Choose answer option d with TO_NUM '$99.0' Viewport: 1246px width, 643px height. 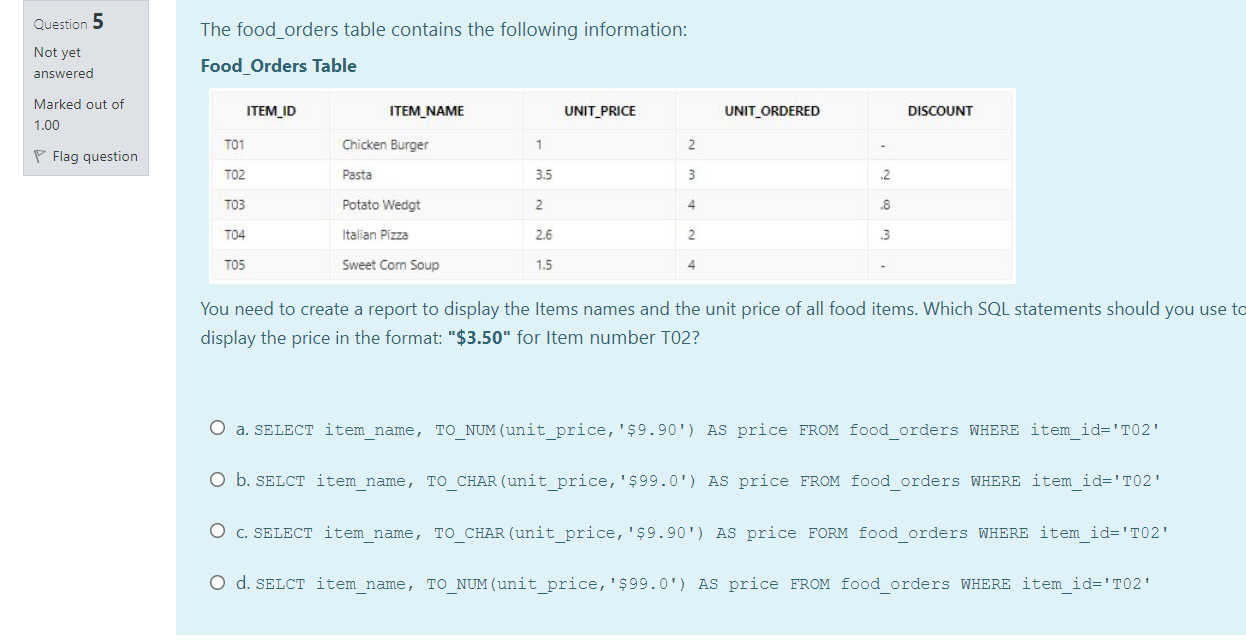click(x=218, y=583)
